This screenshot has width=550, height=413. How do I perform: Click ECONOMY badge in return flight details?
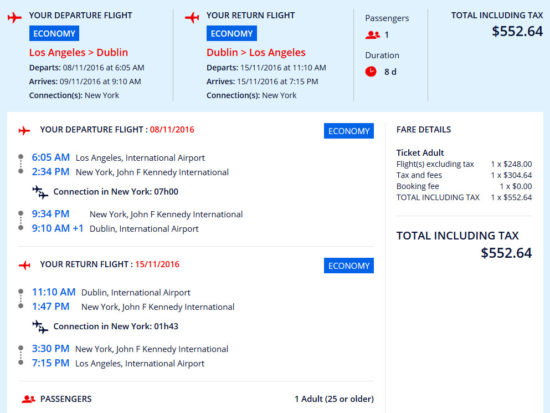(x=349, y=266)
